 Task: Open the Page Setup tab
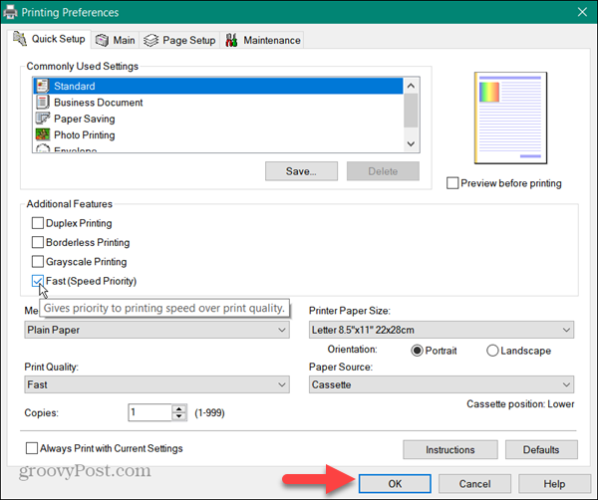(x=180, y=40)
